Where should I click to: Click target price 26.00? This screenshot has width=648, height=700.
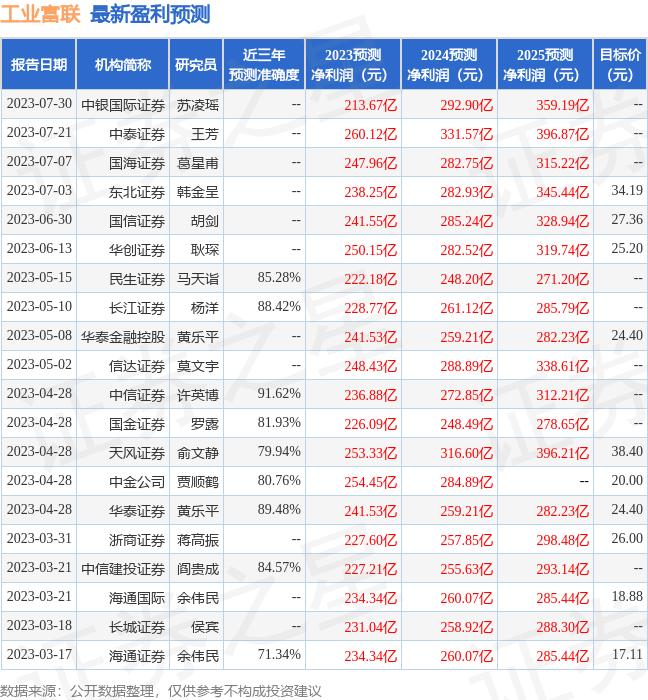[x=627, y=539]
